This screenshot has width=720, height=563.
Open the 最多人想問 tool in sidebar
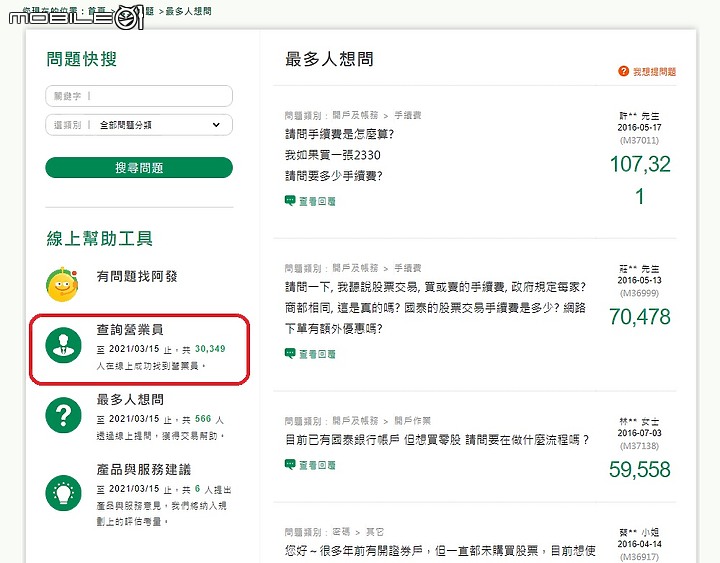[x=130, y=399]
